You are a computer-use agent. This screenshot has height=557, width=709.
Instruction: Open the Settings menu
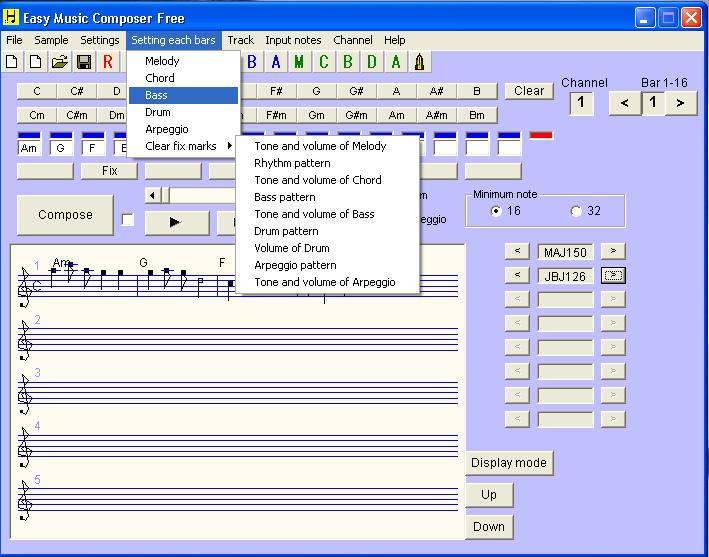[99, 40]
